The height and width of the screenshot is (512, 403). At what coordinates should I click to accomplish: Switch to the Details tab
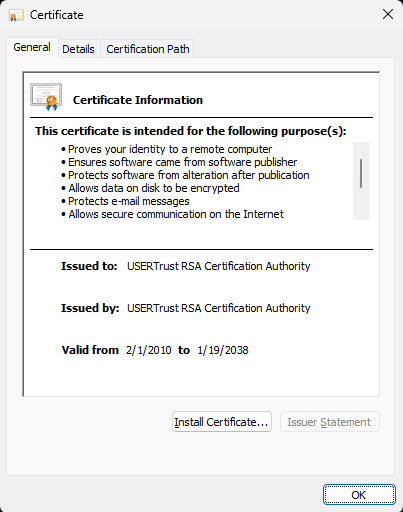tap(78, 49)
